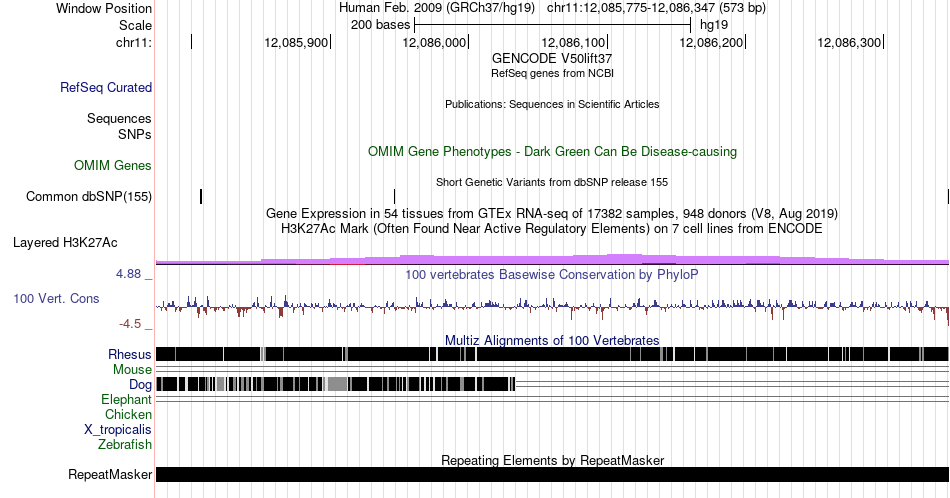Image resolution: width=950 pixels, height=498 pixels.
Task: Select the Chicken alignment row label
Action: coord(128,414)
